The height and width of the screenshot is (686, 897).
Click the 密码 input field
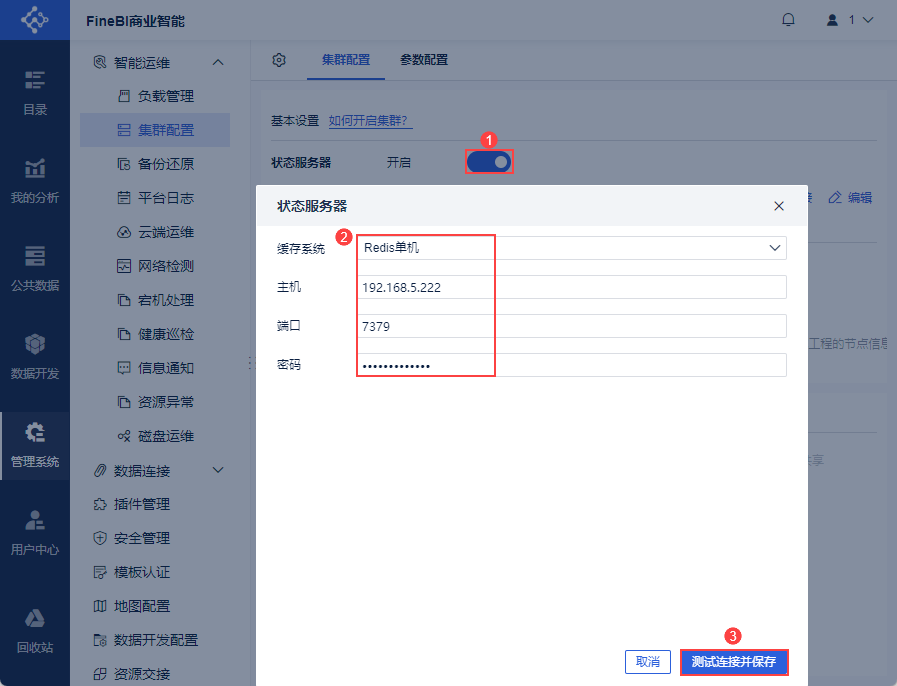571,365
